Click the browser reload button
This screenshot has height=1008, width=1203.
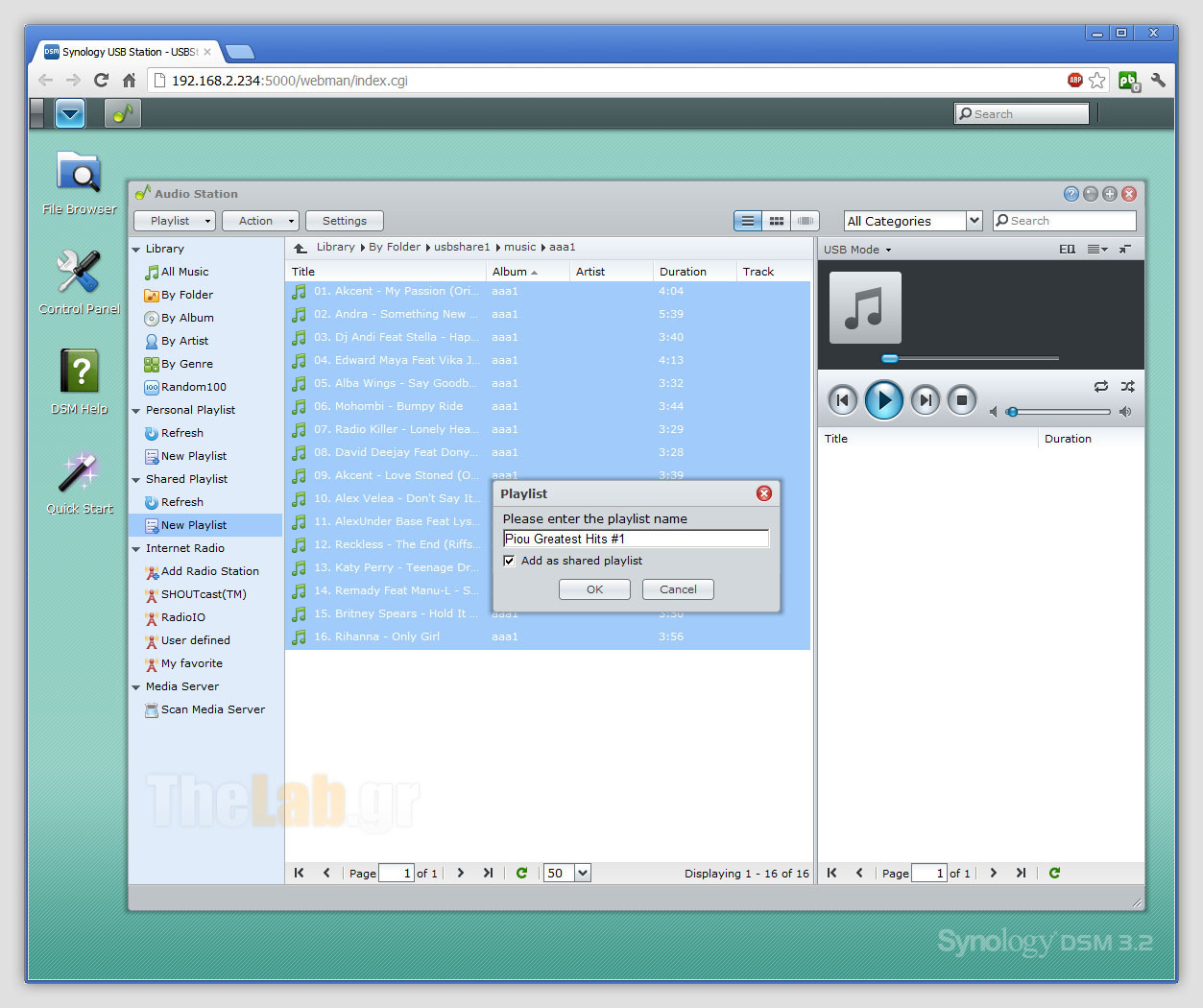click(101, 81)
